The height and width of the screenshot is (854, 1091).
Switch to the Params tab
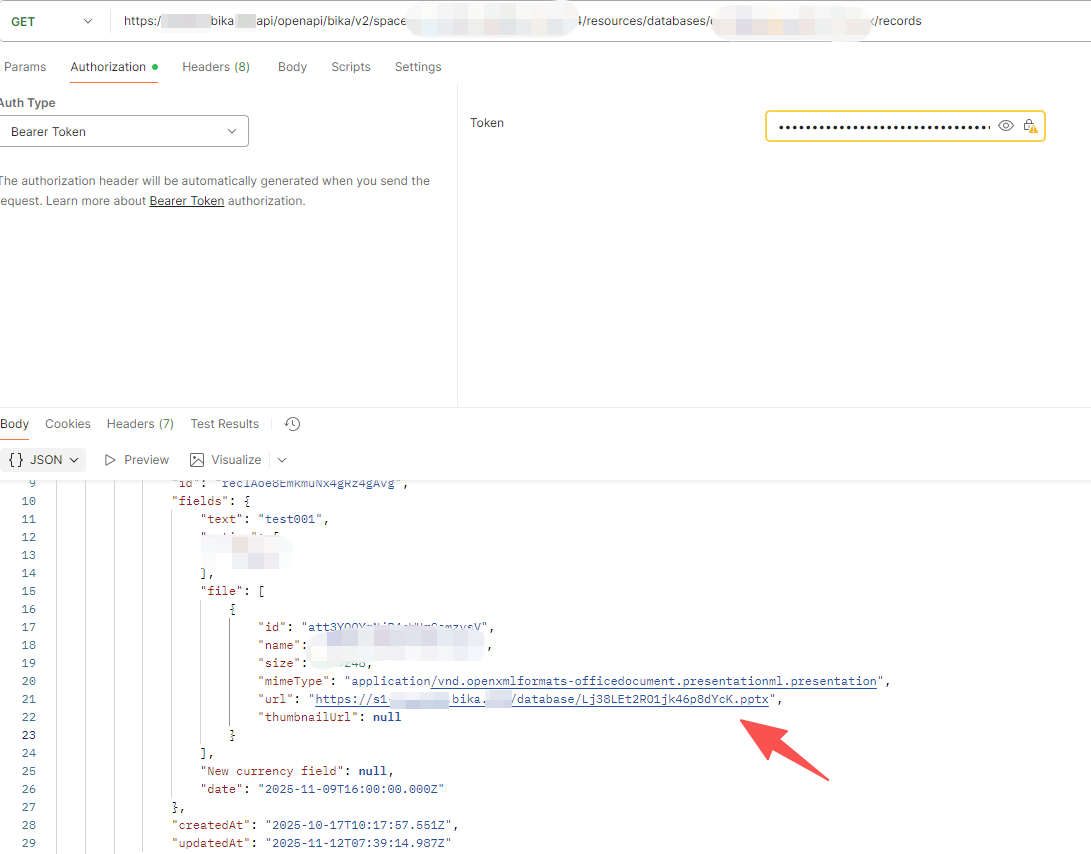[x=25, y=67]
